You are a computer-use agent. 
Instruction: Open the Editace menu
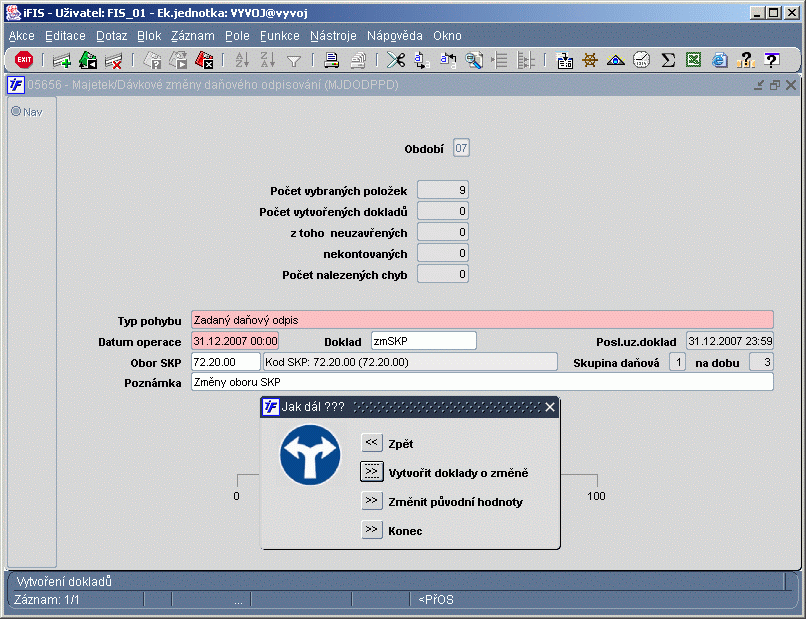pyautogui.click(x=65, y=36)
